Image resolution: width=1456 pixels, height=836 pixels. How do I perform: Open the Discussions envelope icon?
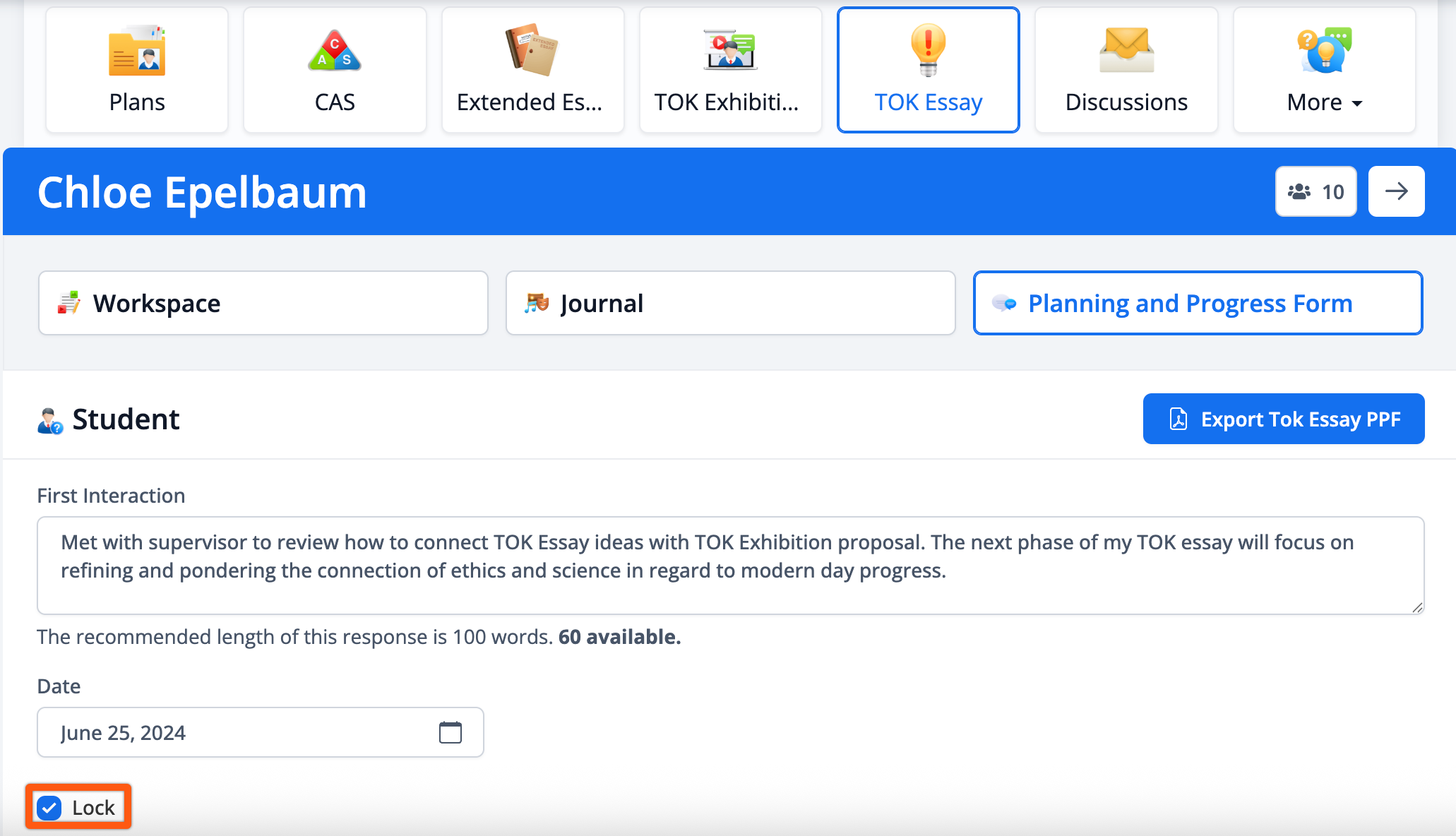(1126, 50)
